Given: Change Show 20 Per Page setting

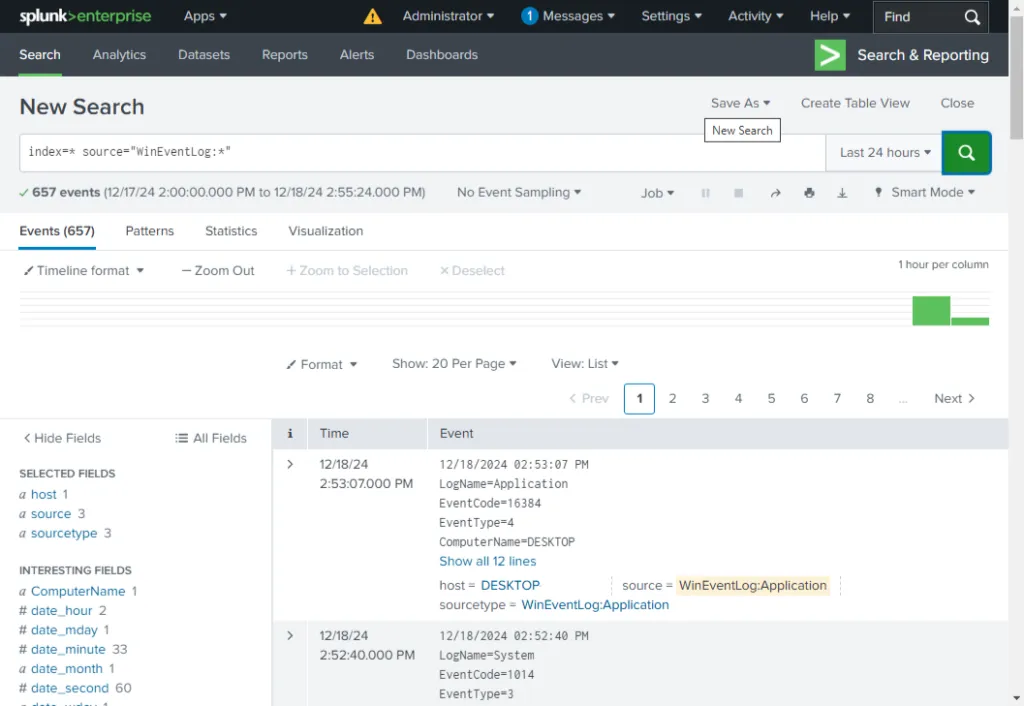Looking at the screenshot, I should 454,364.
